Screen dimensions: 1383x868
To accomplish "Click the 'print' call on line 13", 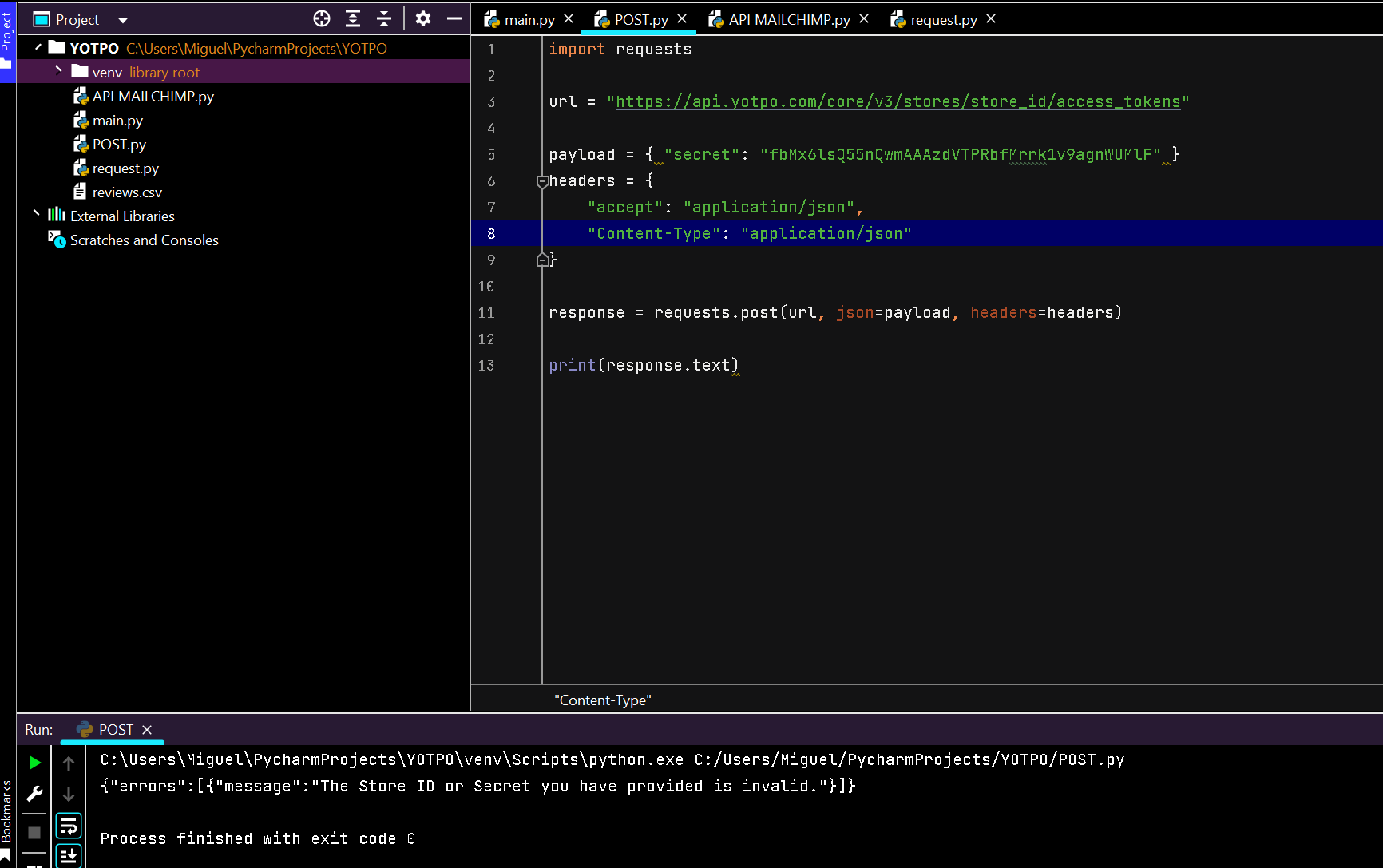I will 573,365.
